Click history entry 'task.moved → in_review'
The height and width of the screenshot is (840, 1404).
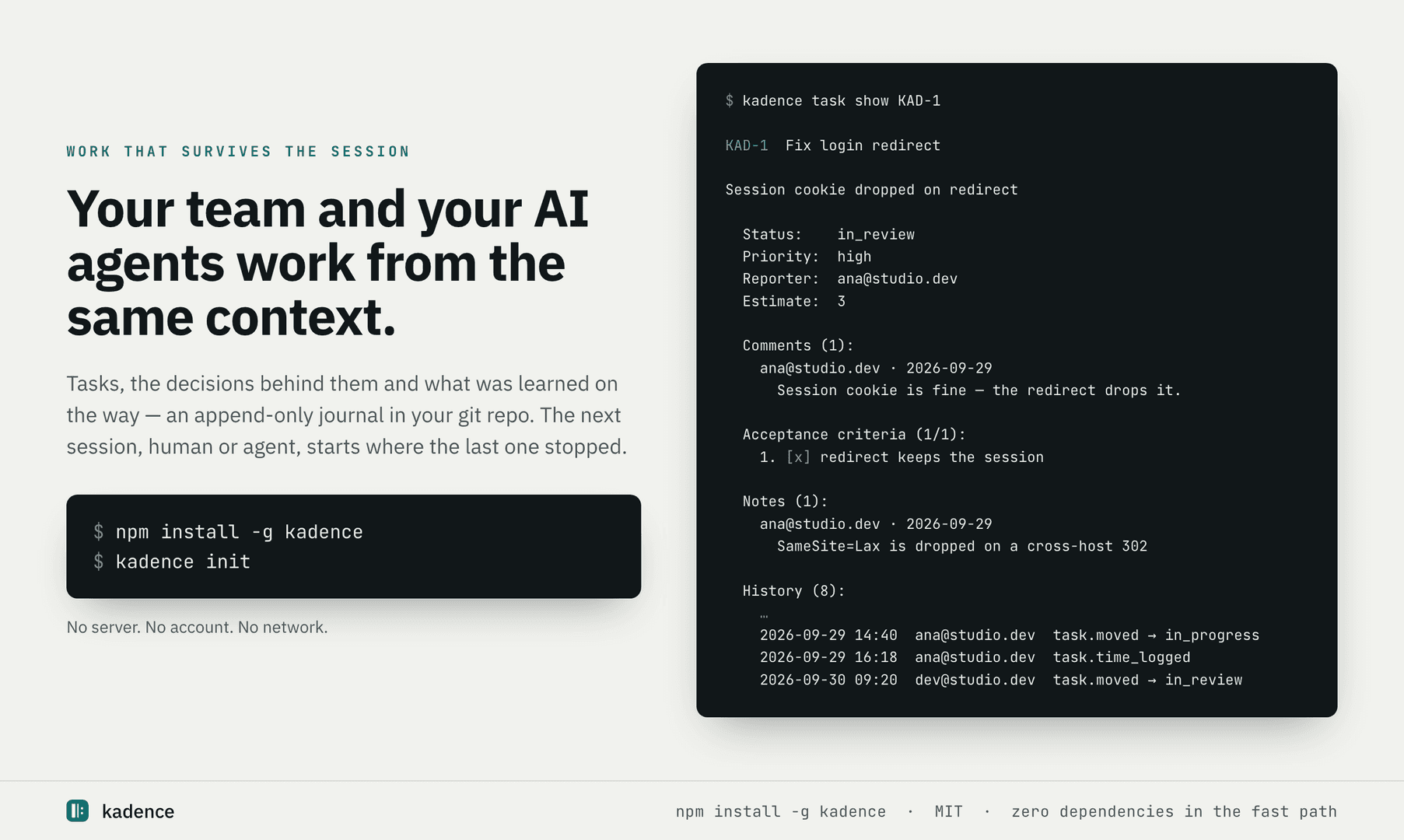point(1147,680)
